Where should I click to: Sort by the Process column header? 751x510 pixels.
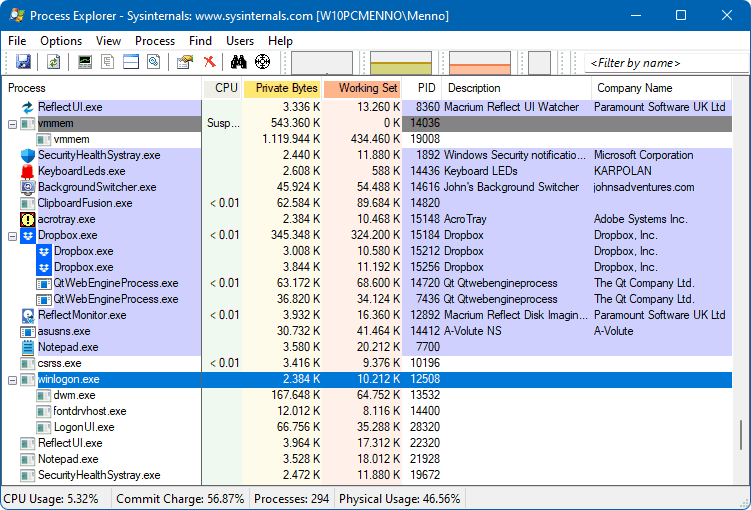(102, 88)
